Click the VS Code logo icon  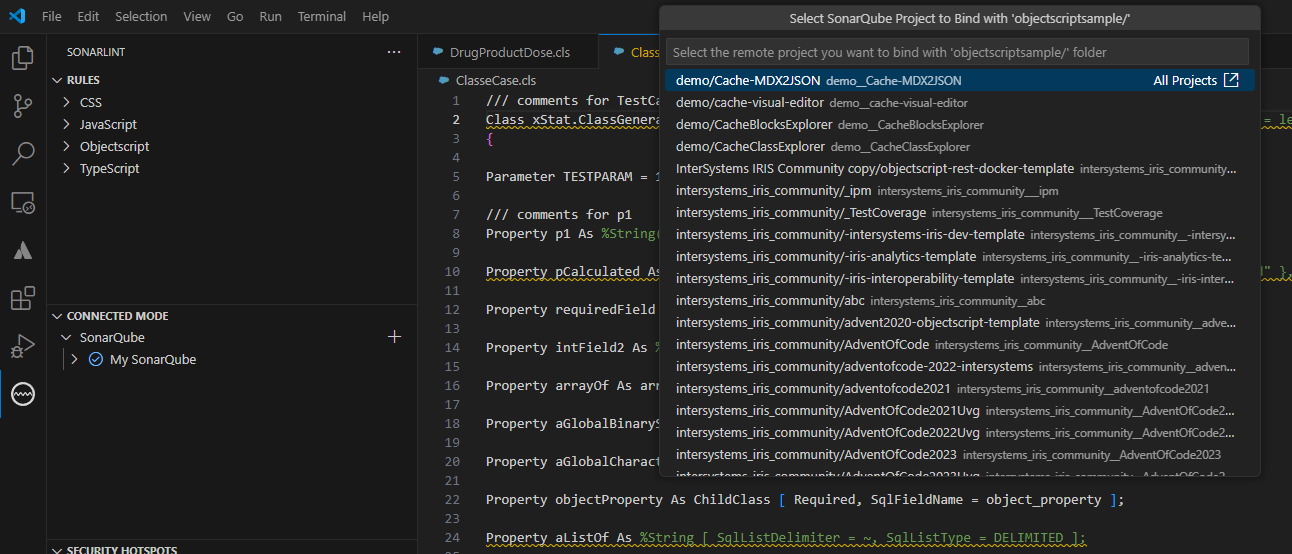pos(17,16)
